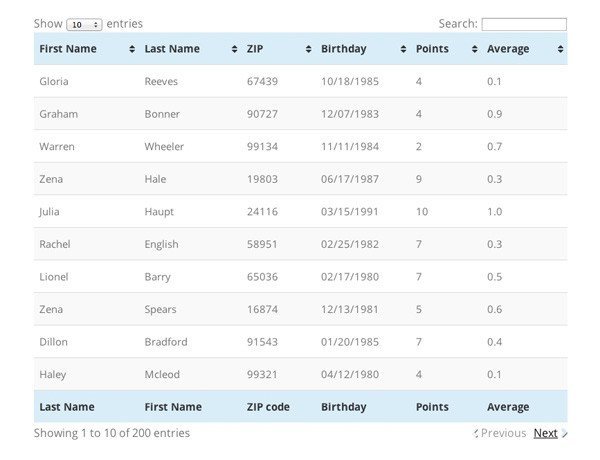
Task: Click birthday 11/11/1984 in Warren's row
Action: coord(349,147)
